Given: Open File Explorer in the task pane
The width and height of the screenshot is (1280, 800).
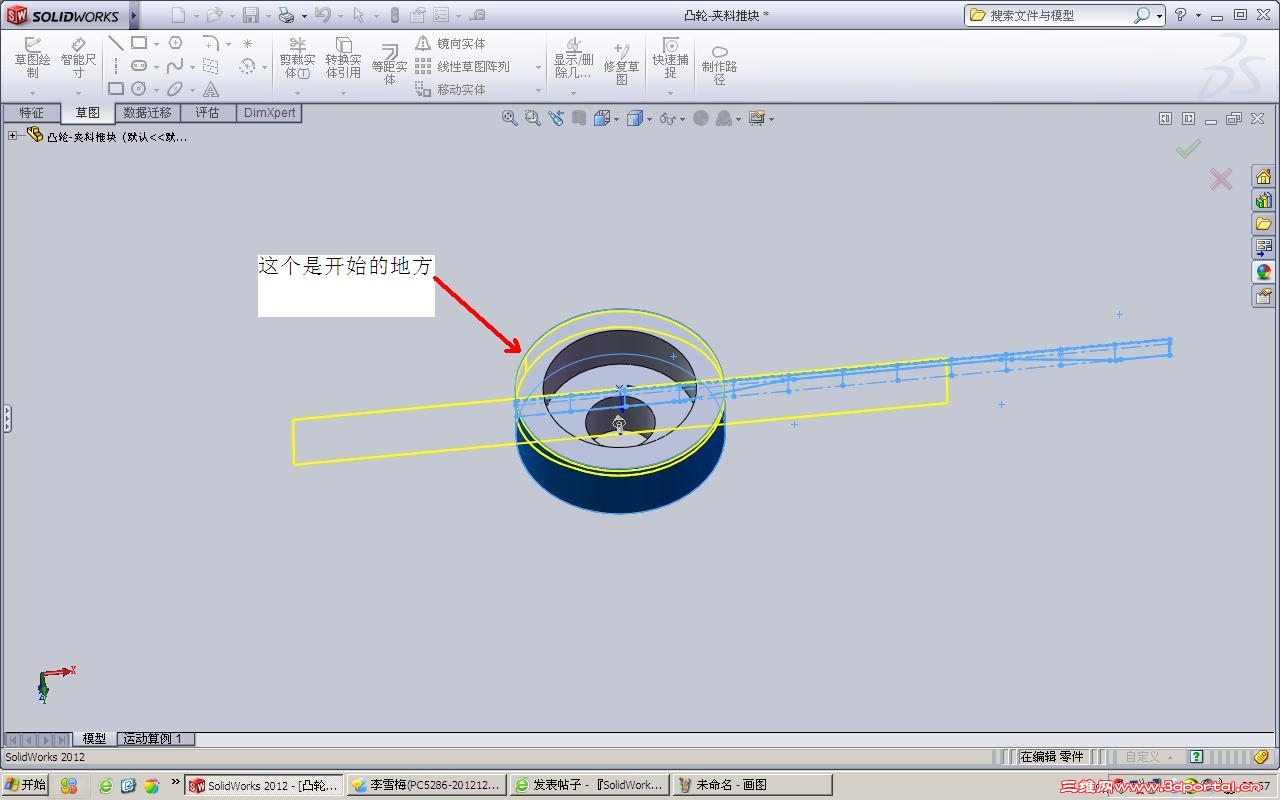Looking at the screenshot, I should [1263, 223].
